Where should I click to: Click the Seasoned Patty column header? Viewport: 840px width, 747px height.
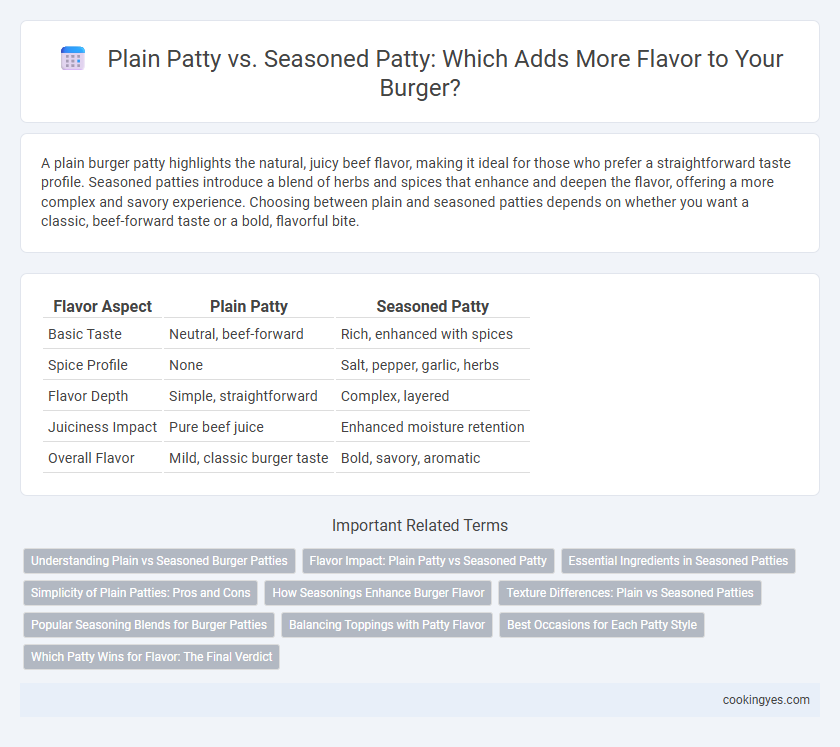click(432, 307)
